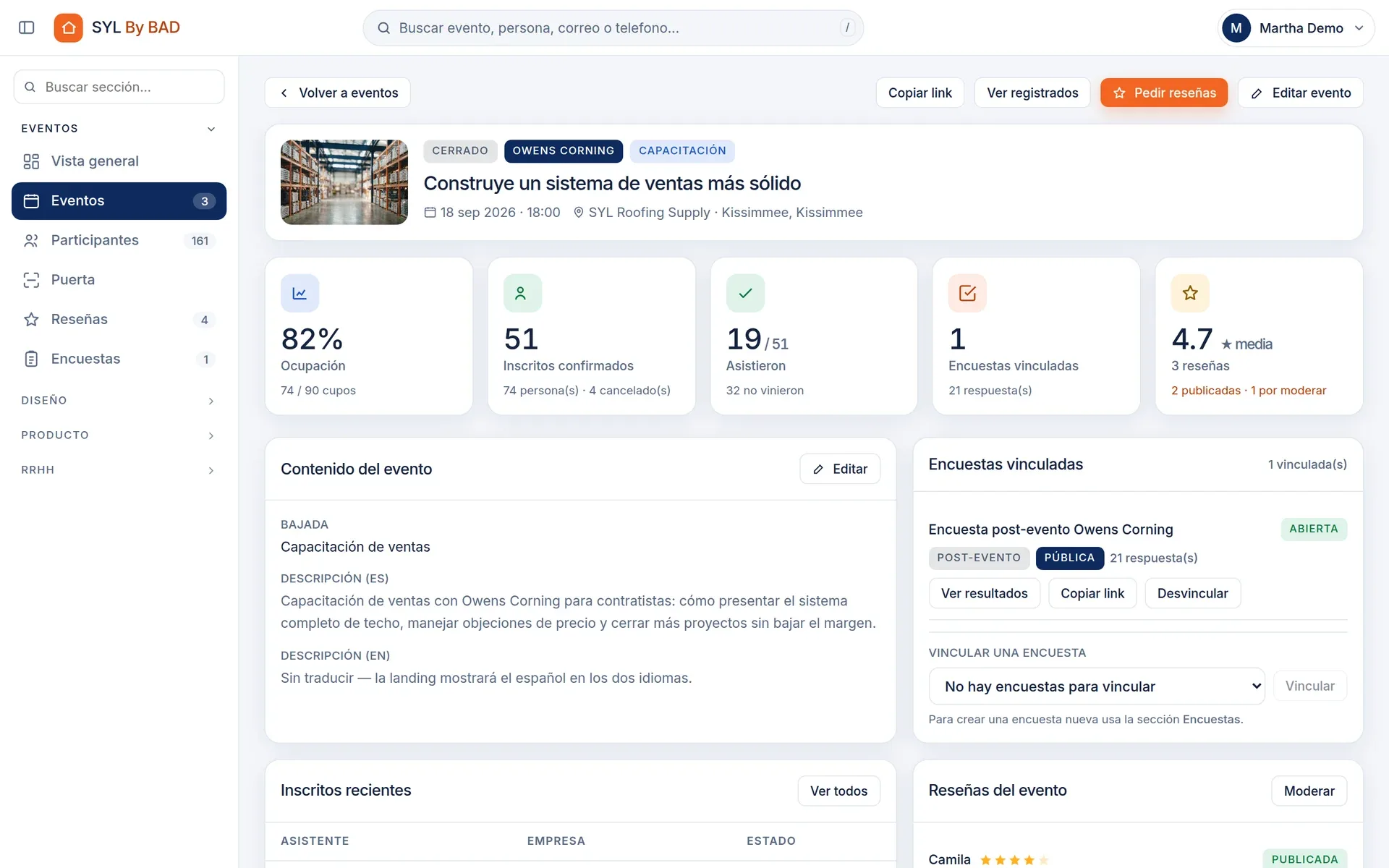Open the Puerta sidebar item
Viewport: 1389px width, 868px height.
[x=119, y=280]
